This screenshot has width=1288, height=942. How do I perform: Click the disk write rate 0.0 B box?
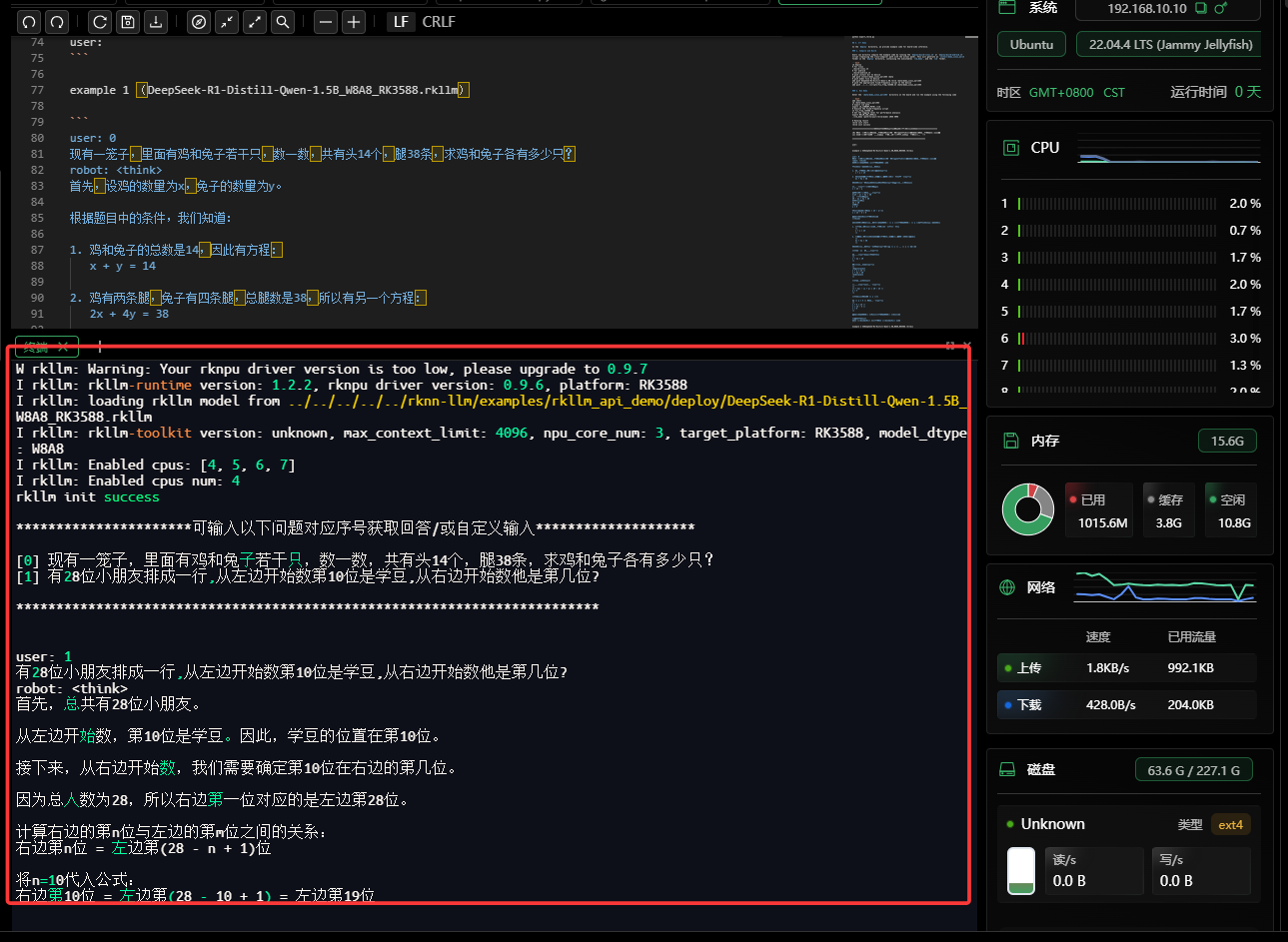[x=1200, y=871]
